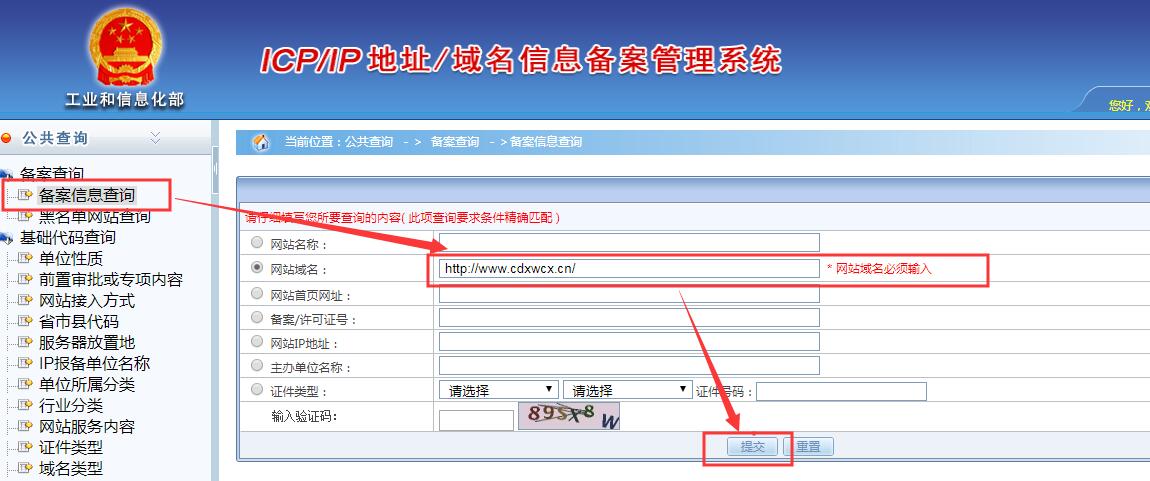Screen dimensions: 1150x481
Task: Click the 网站IP地址 text field
Action: point(629,342)
